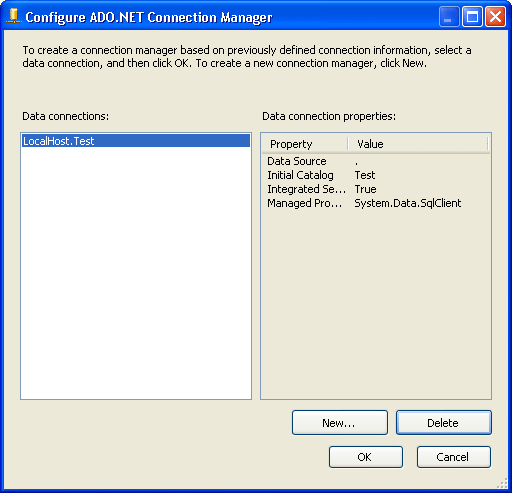Click the New... button
The height and width of the screenshot is (493, 512).
tap(340, 423)
